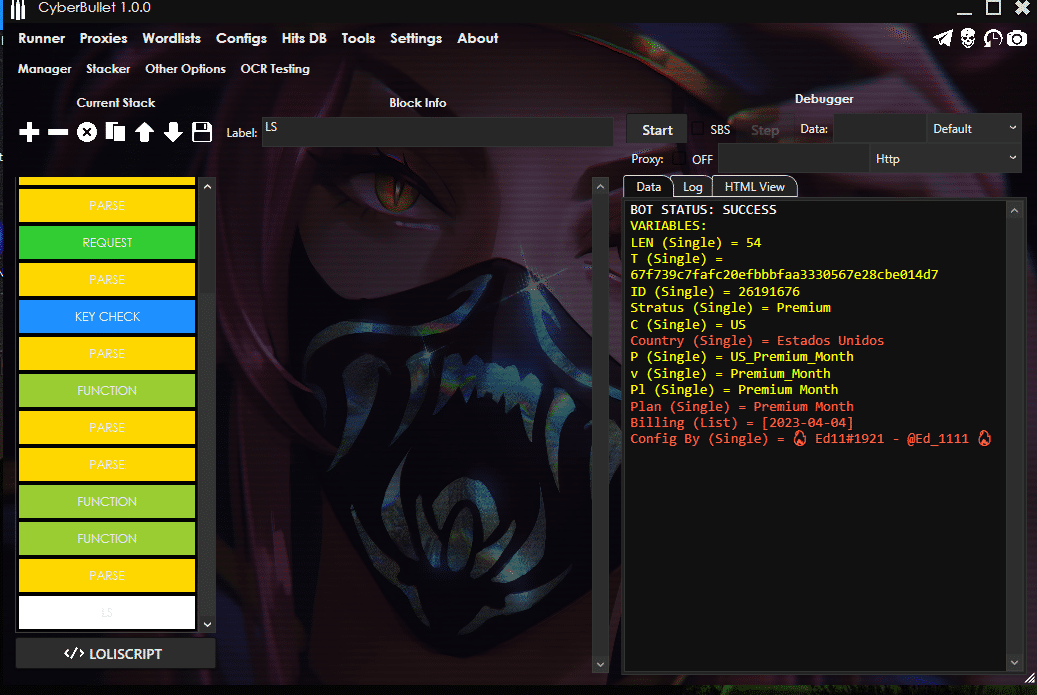The height and width of the screenshot is (695, 1037).
Task: Switch to the LOLISCRIPT editor
Action: pyautogui.click(x=115, y=654)
